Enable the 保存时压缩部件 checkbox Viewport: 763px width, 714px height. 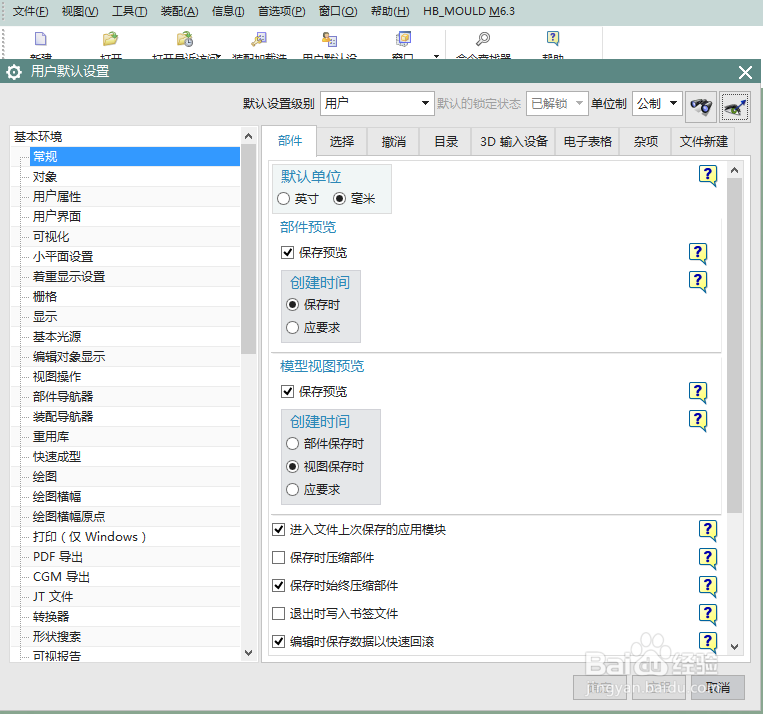pos(278,558)
